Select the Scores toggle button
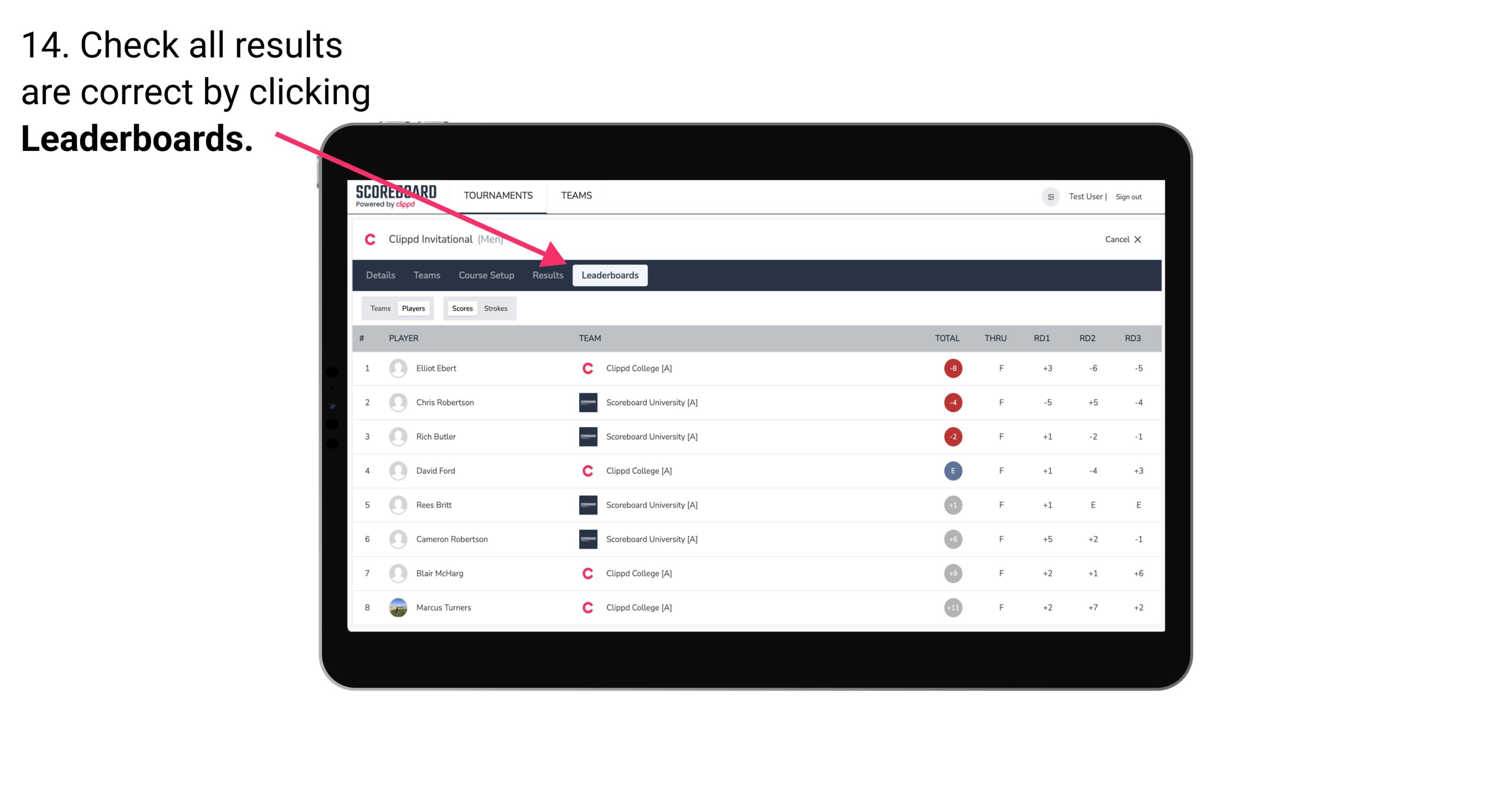 (x=461, y=308)
